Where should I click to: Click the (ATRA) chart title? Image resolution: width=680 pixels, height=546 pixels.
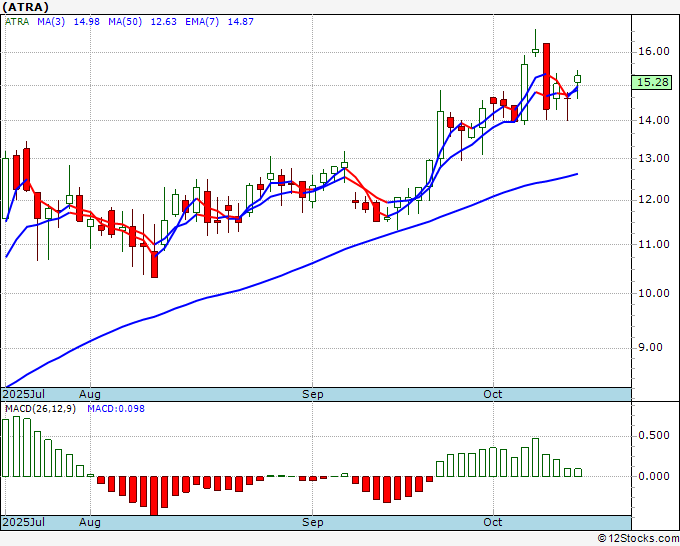pyautogui.click(x=25, y=7)
